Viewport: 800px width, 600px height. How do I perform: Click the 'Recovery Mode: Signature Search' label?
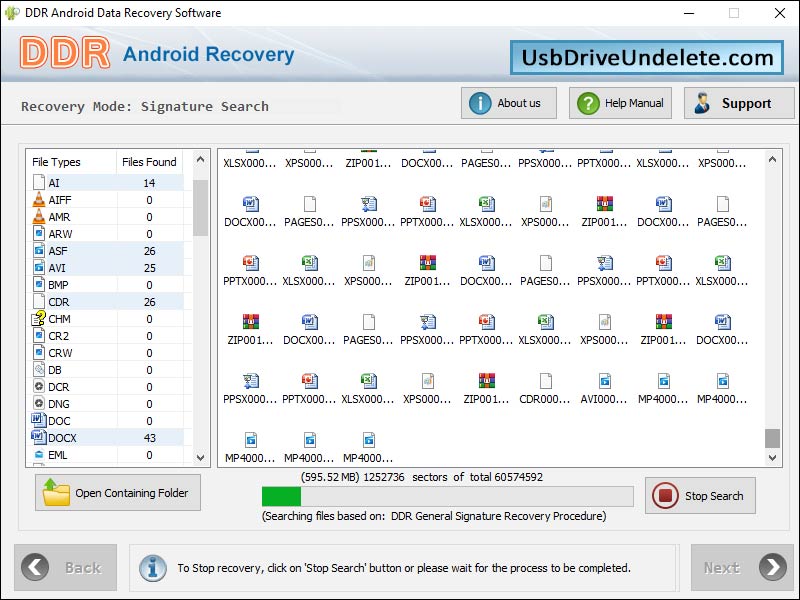pos(145,107)
